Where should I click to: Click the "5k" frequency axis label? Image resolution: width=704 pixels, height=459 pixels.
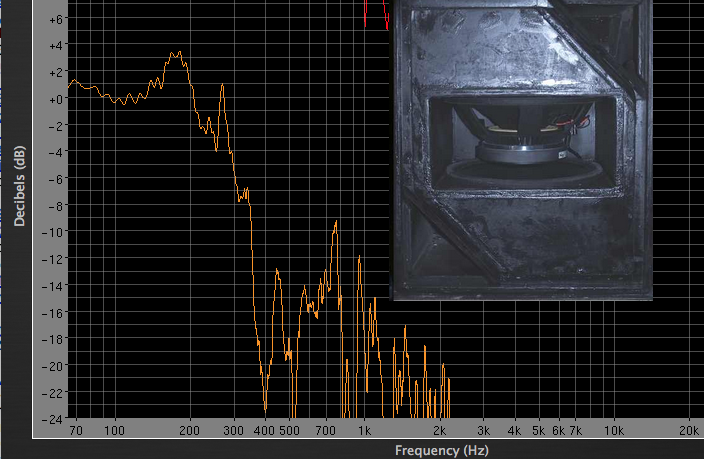coord(539,431)
